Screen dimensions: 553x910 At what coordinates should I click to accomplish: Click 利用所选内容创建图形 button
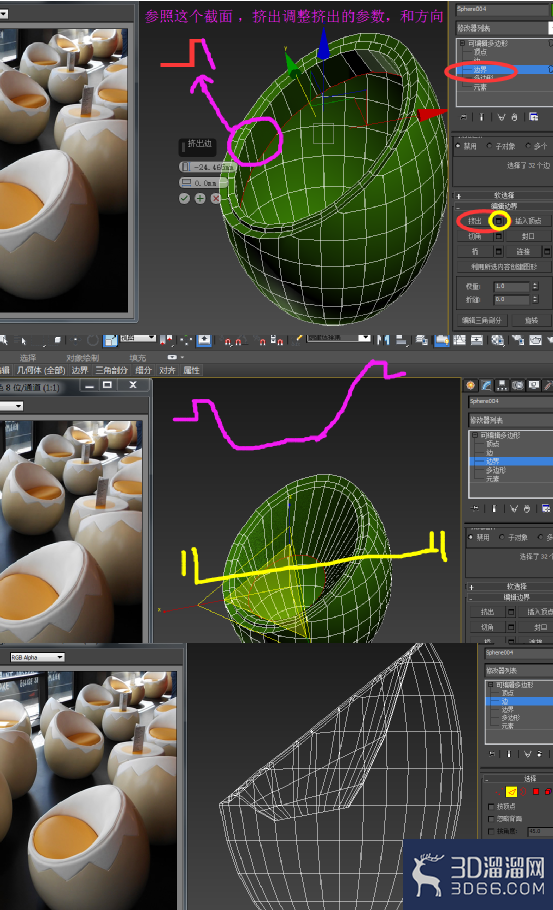pos(504,267)
